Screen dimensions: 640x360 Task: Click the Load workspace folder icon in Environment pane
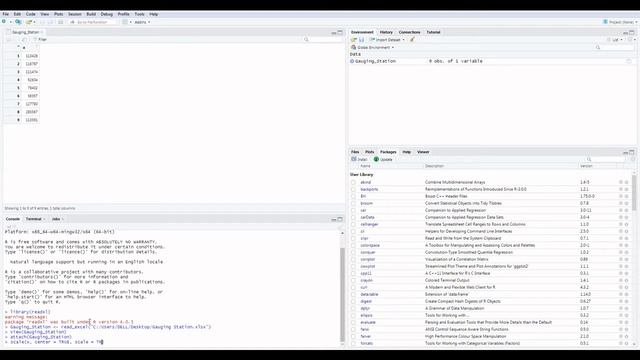[x=354, y=40]
